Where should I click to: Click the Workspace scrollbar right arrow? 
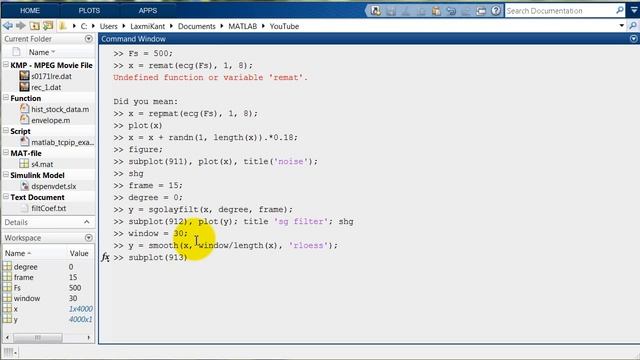click(89, 338)
